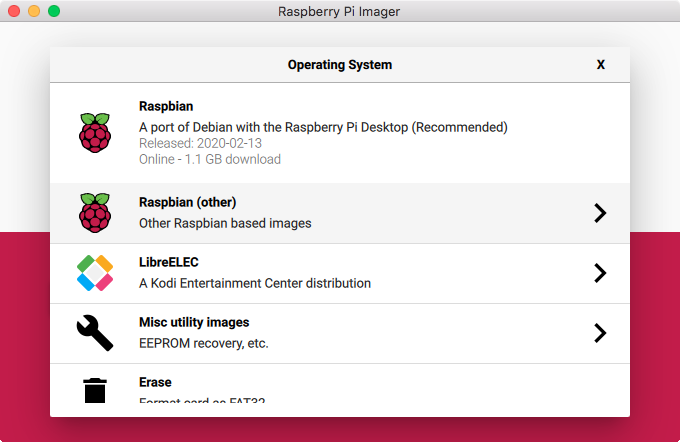
Task: Click 'EEPROM recovery, etc.' description text
Action: (x=204, y=343)
